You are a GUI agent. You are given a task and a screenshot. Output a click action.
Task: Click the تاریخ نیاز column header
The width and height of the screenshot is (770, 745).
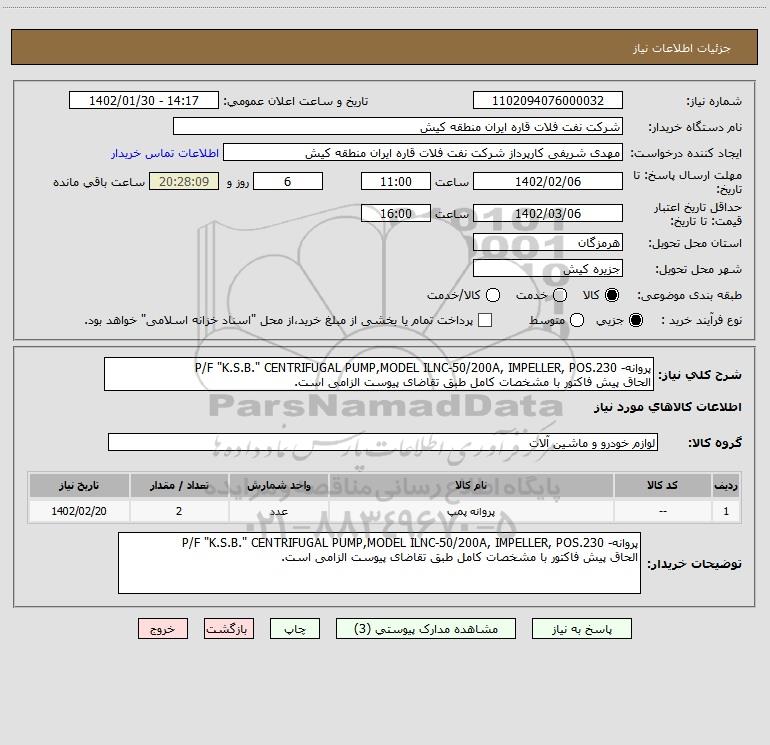pyautogui.click(x=79, y=486)
